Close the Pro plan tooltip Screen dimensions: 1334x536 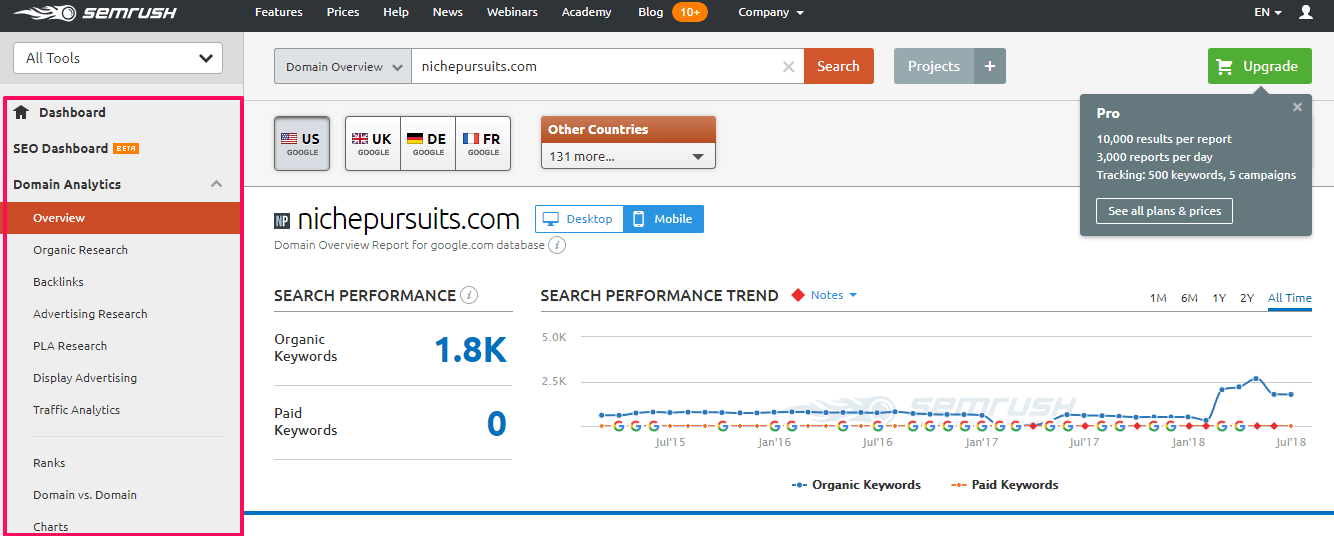coord(1297,107)
